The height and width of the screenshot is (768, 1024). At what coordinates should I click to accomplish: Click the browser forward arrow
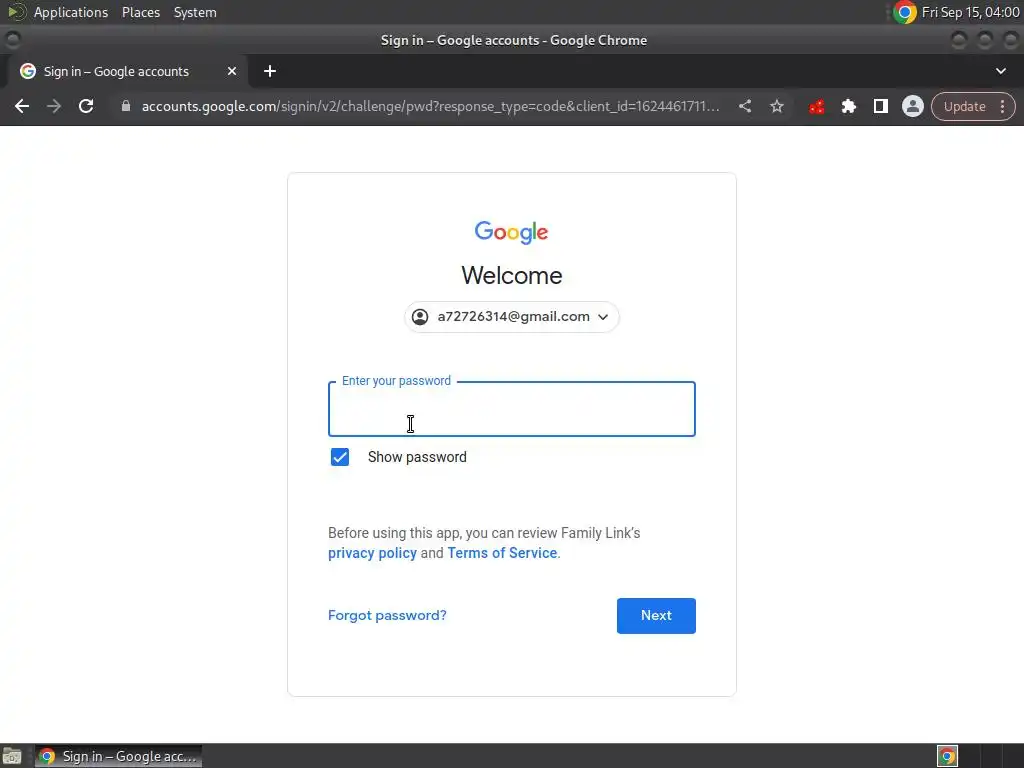54,106
